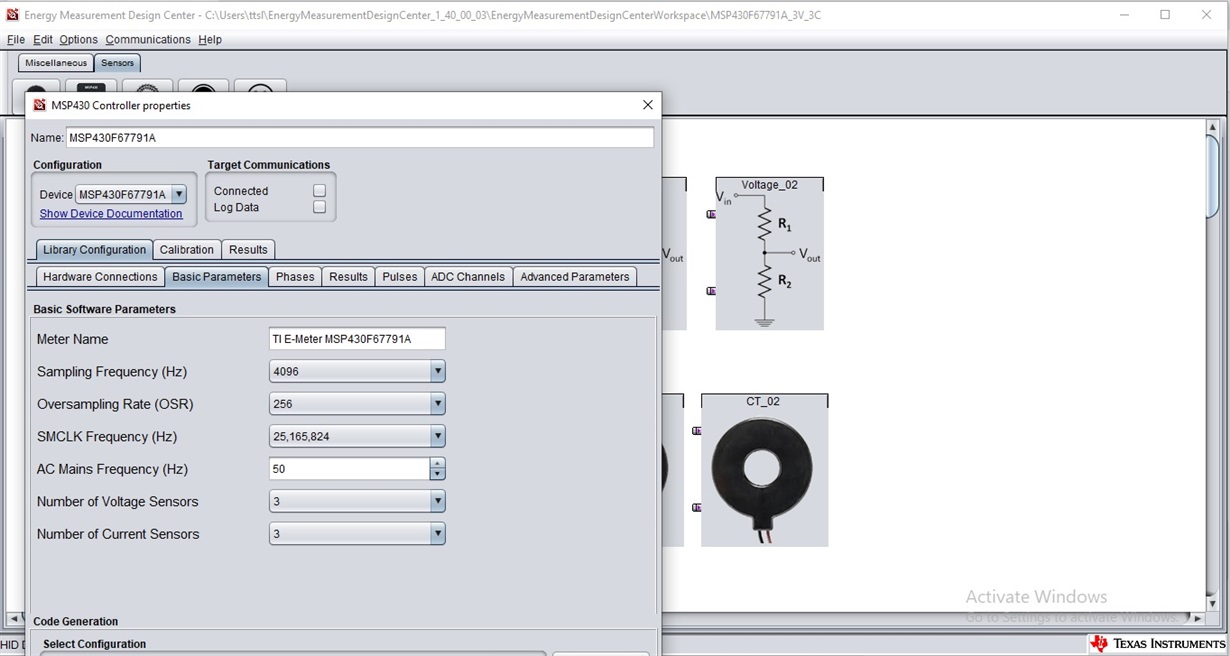The width and height of the screenshot is (1230, 656).
Task: Open the ADC Channels sub-tab
Action: coord(468,277)
